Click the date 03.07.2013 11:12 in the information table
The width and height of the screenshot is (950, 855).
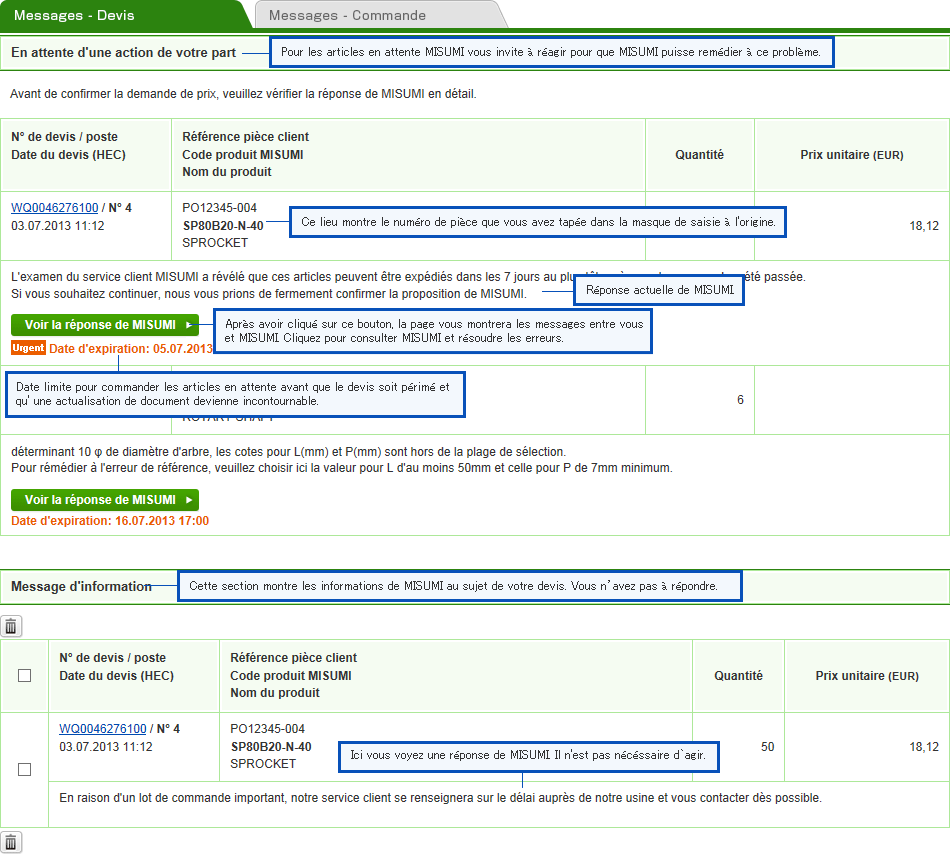(x=105, y=747)
